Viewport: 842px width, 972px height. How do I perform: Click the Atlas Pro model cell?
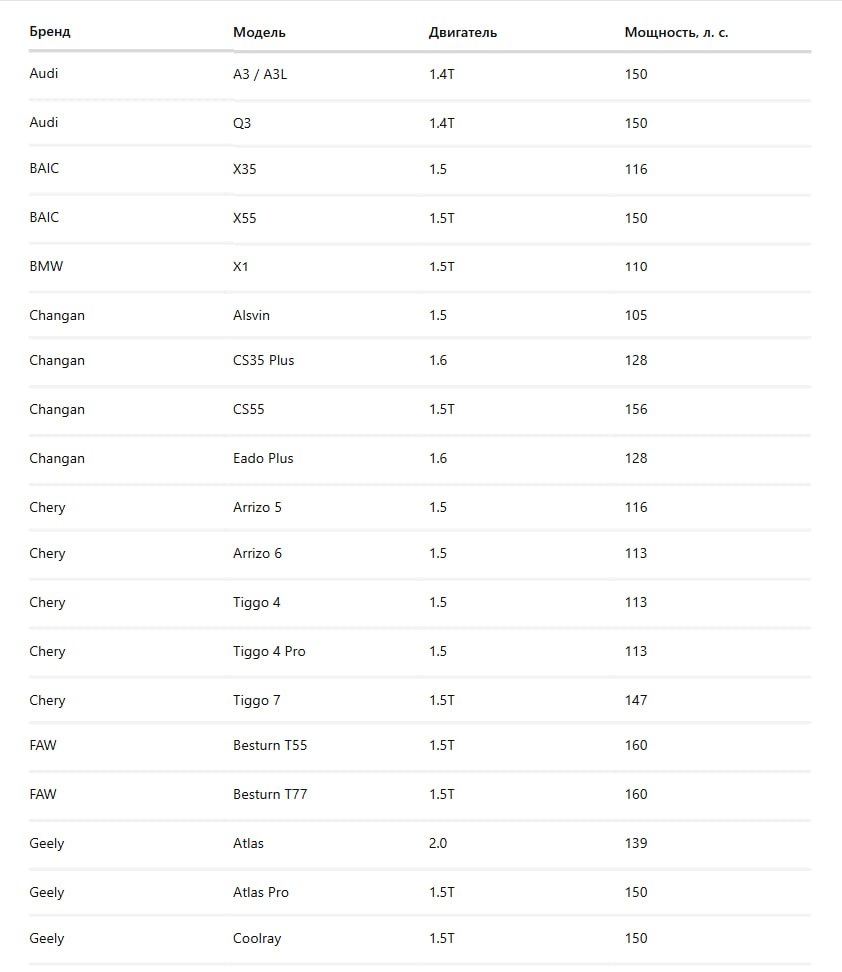point(261,892)
